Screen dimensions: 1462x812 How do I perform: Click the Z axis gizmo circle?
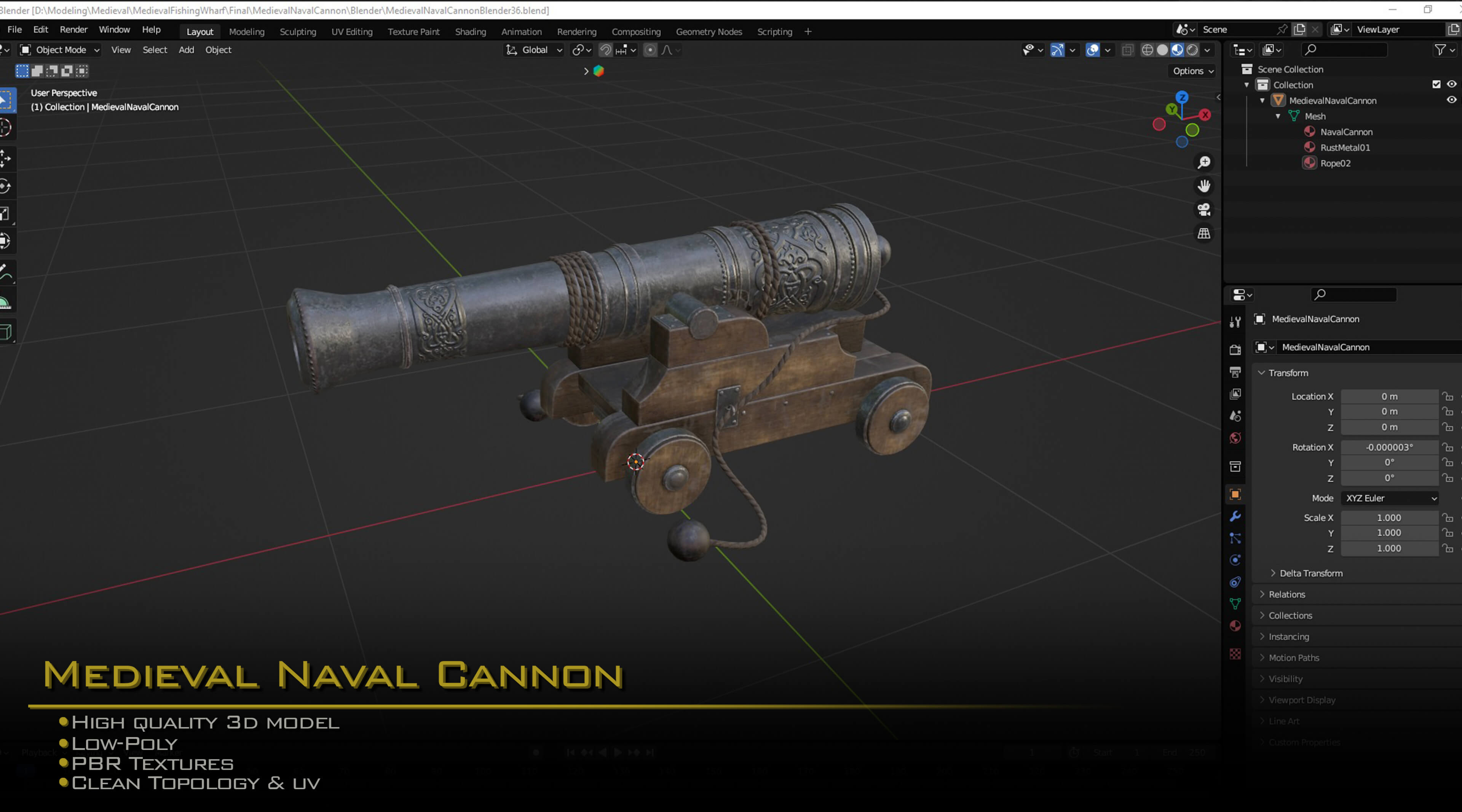coord(1182,97)
